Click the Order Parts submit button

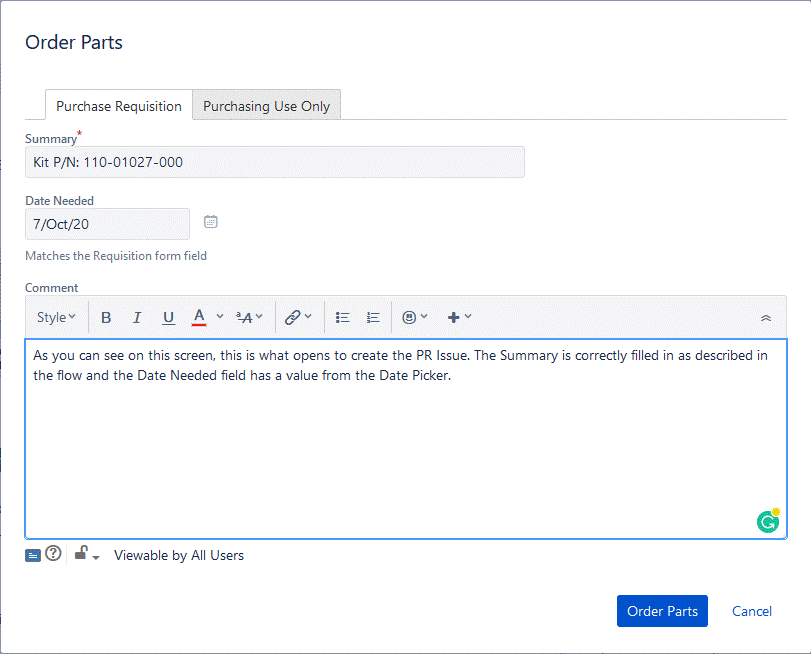click(662, 611)
